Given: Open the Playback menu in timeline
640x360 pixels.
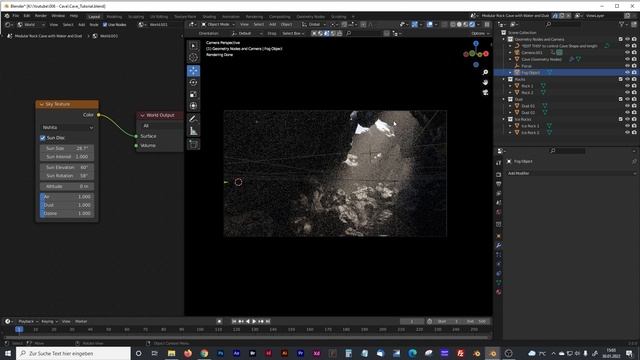Looking at the screenshot, I should 28,322.
